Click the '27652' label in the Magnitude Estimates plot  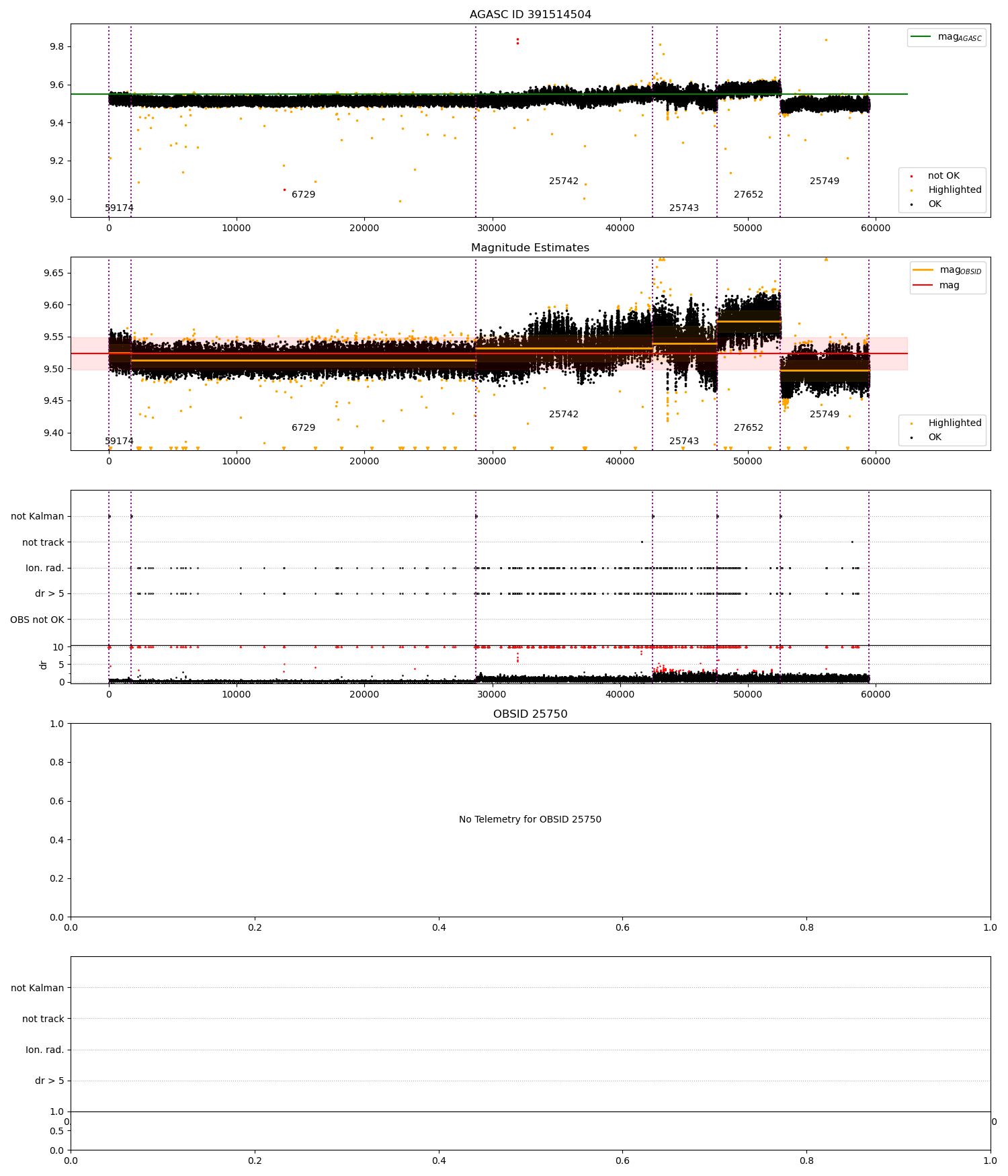(748, 428)
